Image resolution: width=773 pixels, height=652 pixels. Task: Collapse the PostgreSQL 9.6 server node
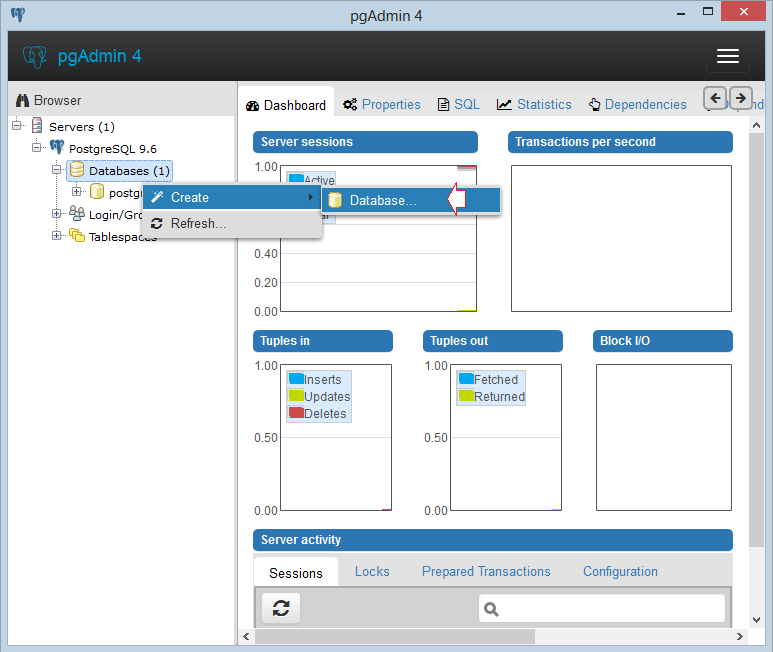click(x=36, y=147)
